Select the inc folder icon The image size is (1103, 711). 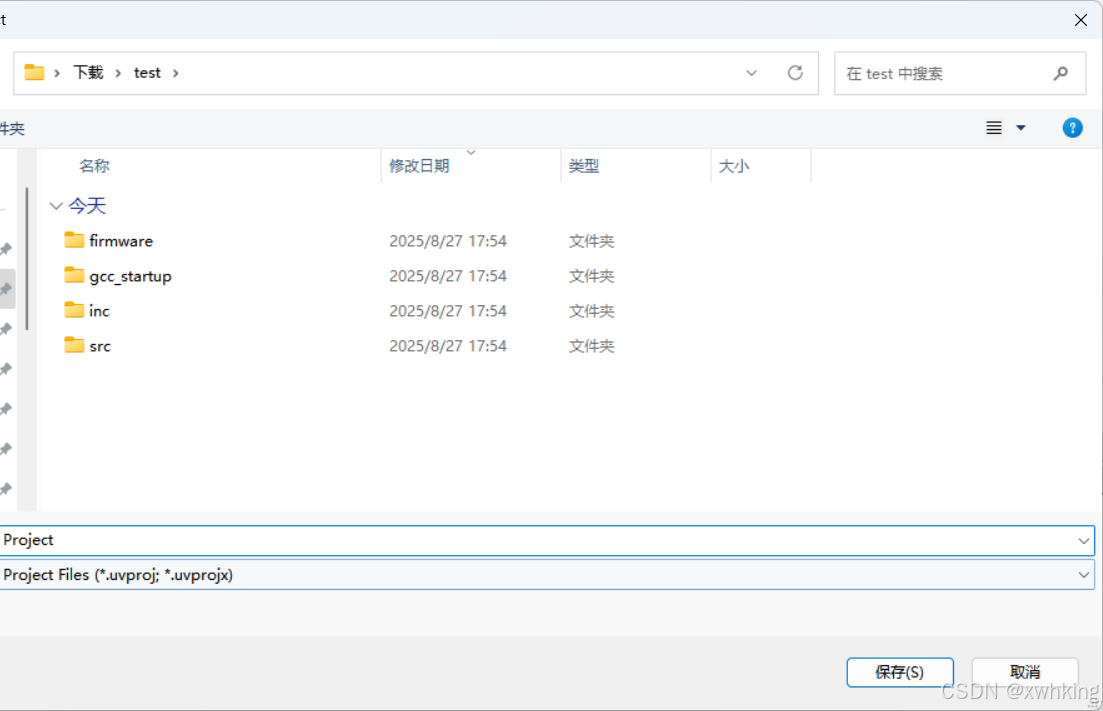(74, 309)
